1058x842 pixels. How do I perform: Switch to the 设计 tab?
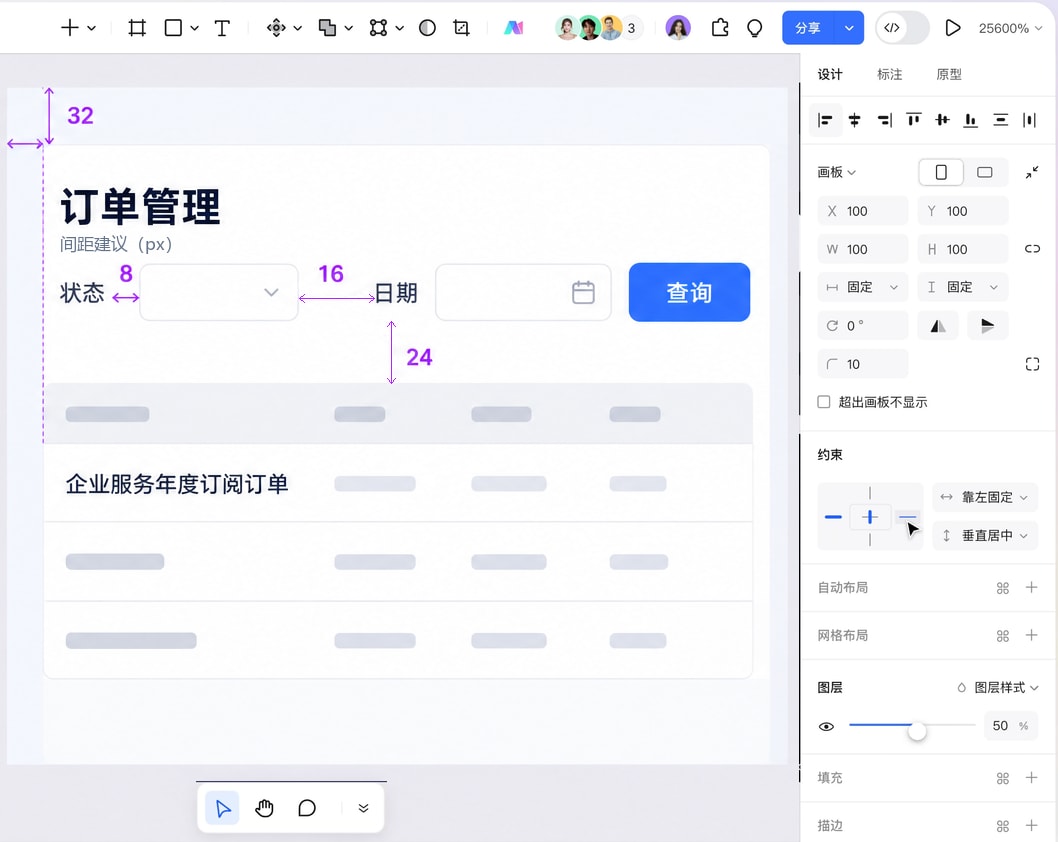830,74
